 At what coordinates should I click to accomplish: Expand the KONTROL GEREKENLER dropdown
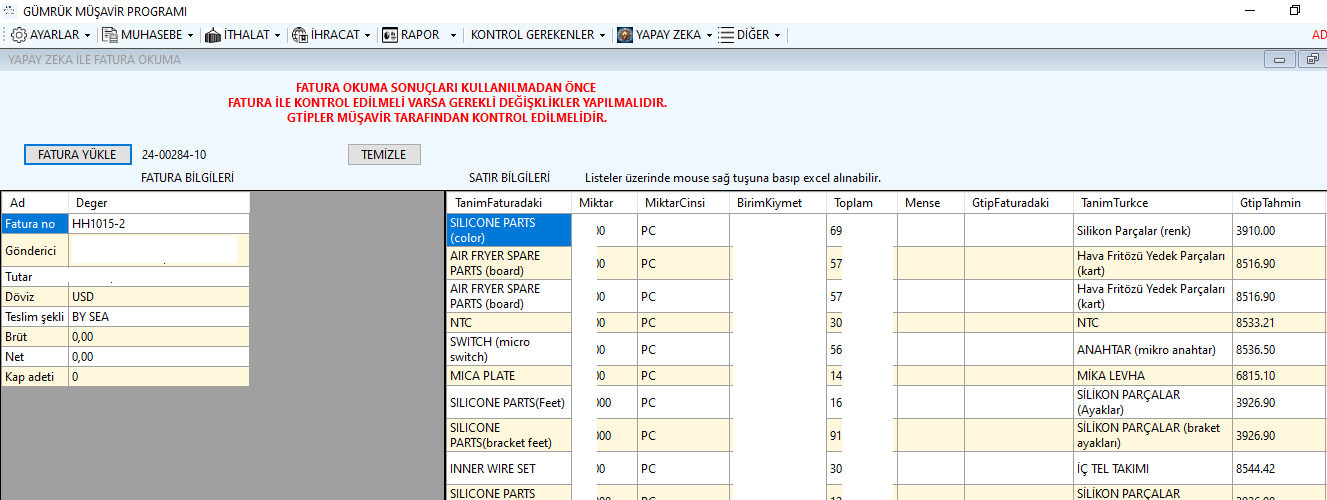tap(538, 35)
